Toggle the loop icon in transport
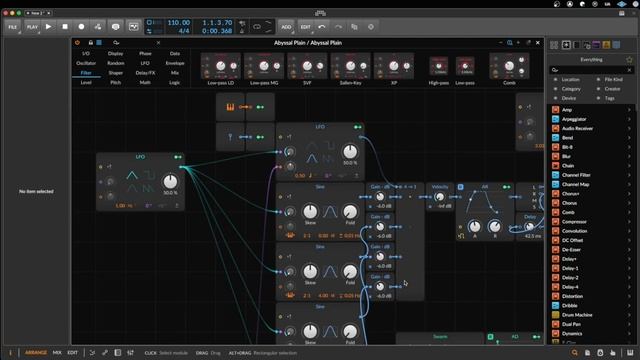The height and width of the screenshot is (360, 640). (x=257, y=27)
